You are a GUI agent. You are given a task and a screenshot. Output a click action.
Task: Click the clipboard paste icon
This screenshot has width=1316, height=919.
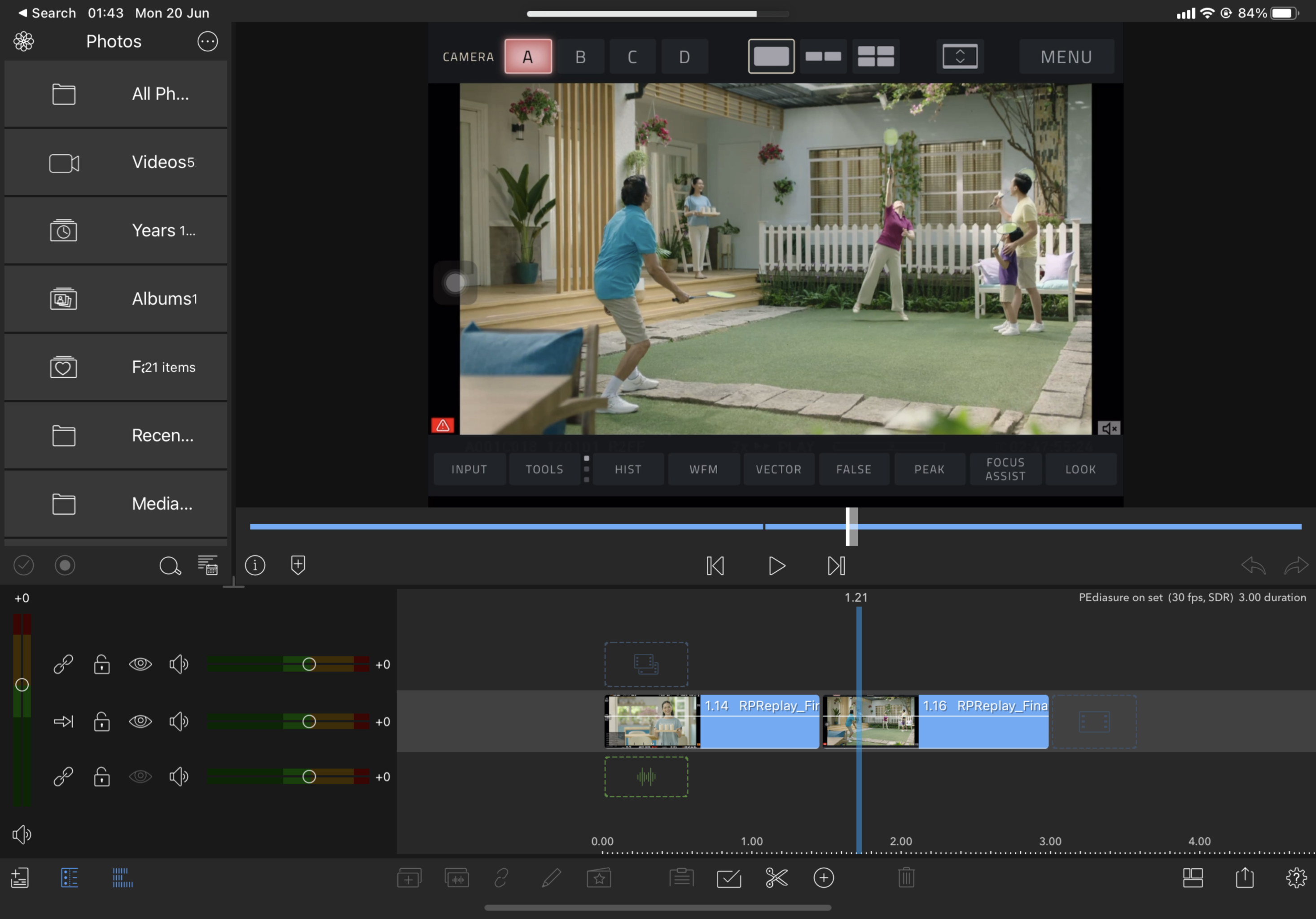pos(681,877)
